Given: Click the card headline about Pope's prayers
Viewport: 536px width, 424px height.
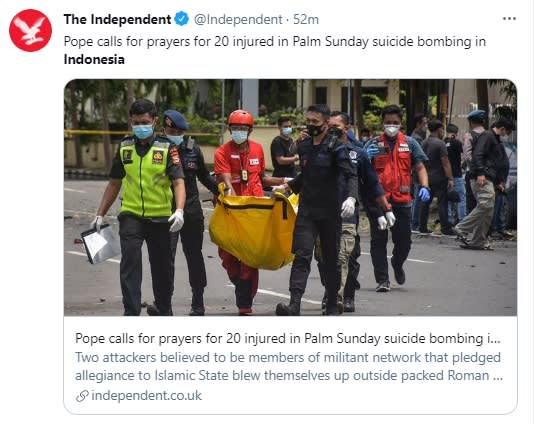Looking at the screenshot, I should pyautogui.click(x=288, y=339).
